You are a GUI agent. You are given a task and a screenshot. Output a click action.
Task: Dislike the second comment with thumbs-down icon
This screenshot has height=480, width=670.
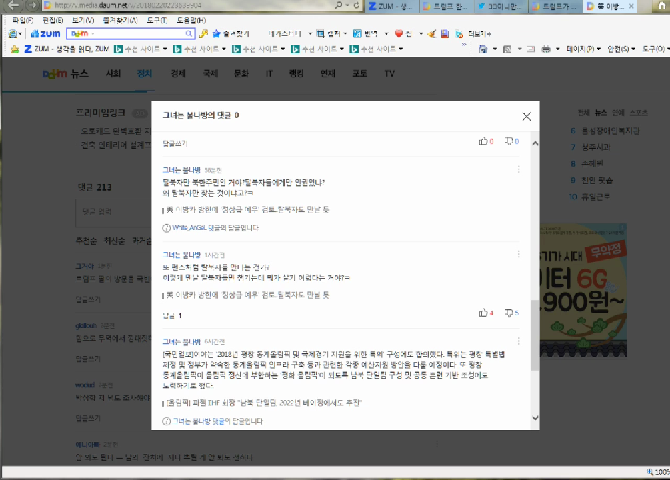coord(510,313)
